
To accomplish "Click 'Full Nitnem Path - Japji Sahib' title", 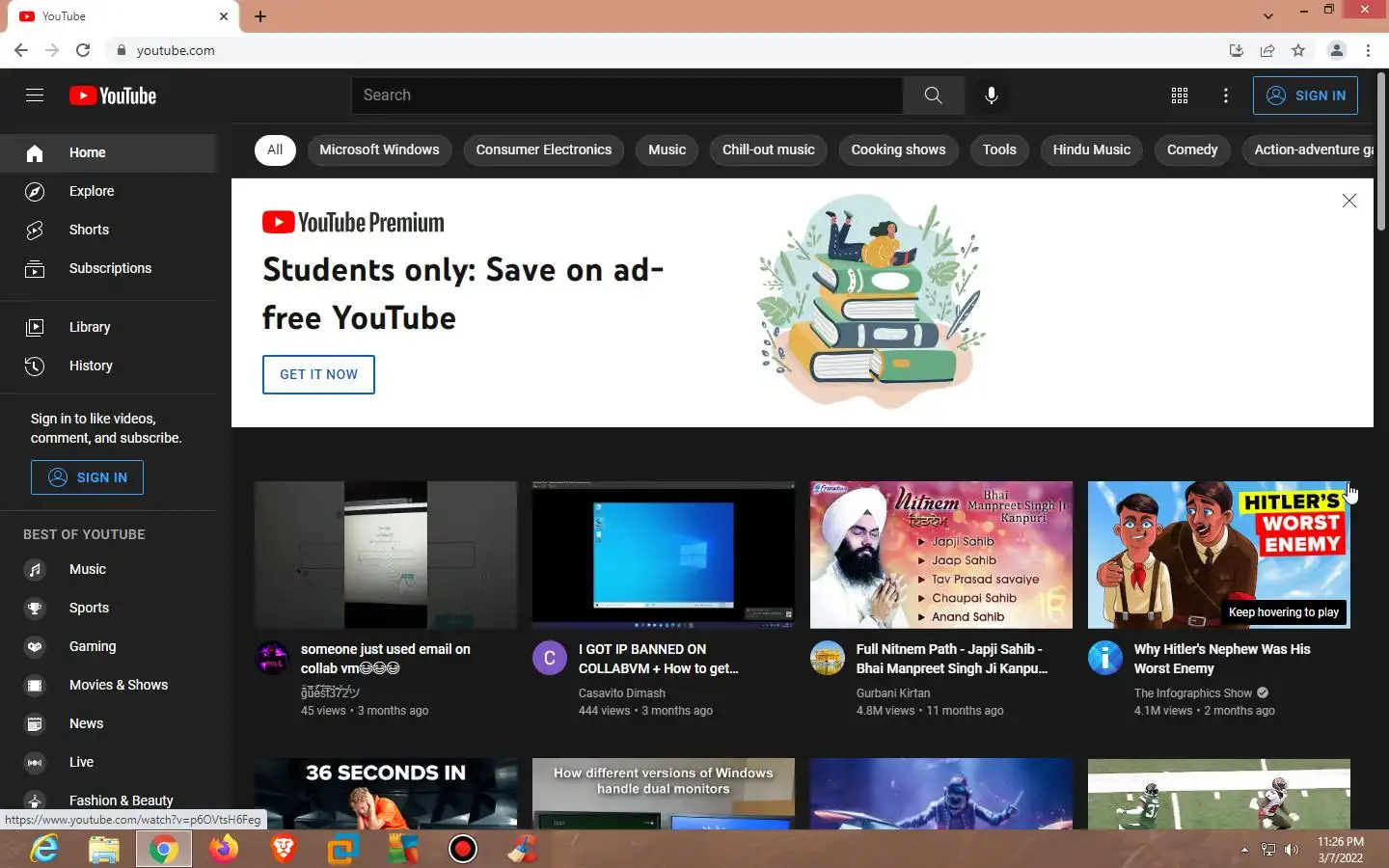I will click(x=952, y=659).
